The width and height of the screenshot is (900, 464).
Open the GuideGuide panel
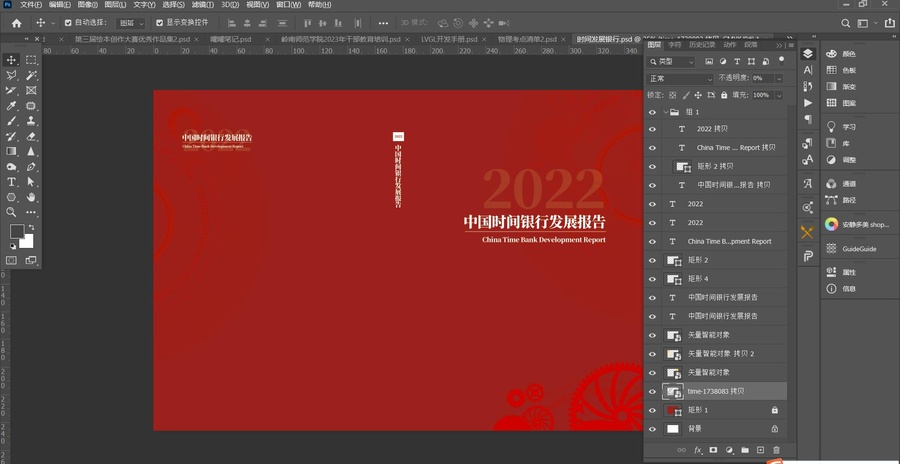tap(859, 249)
